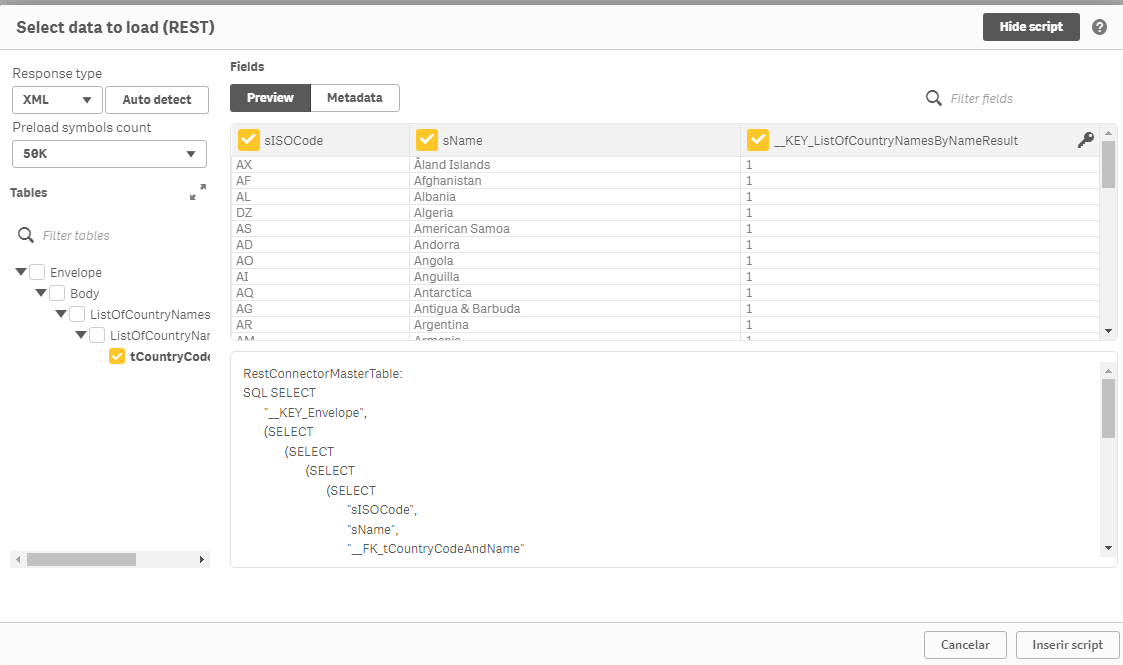Click the script pane scrollbar down arrow
This screenshot has height=665, width=1123.
tap(1109, 548)
